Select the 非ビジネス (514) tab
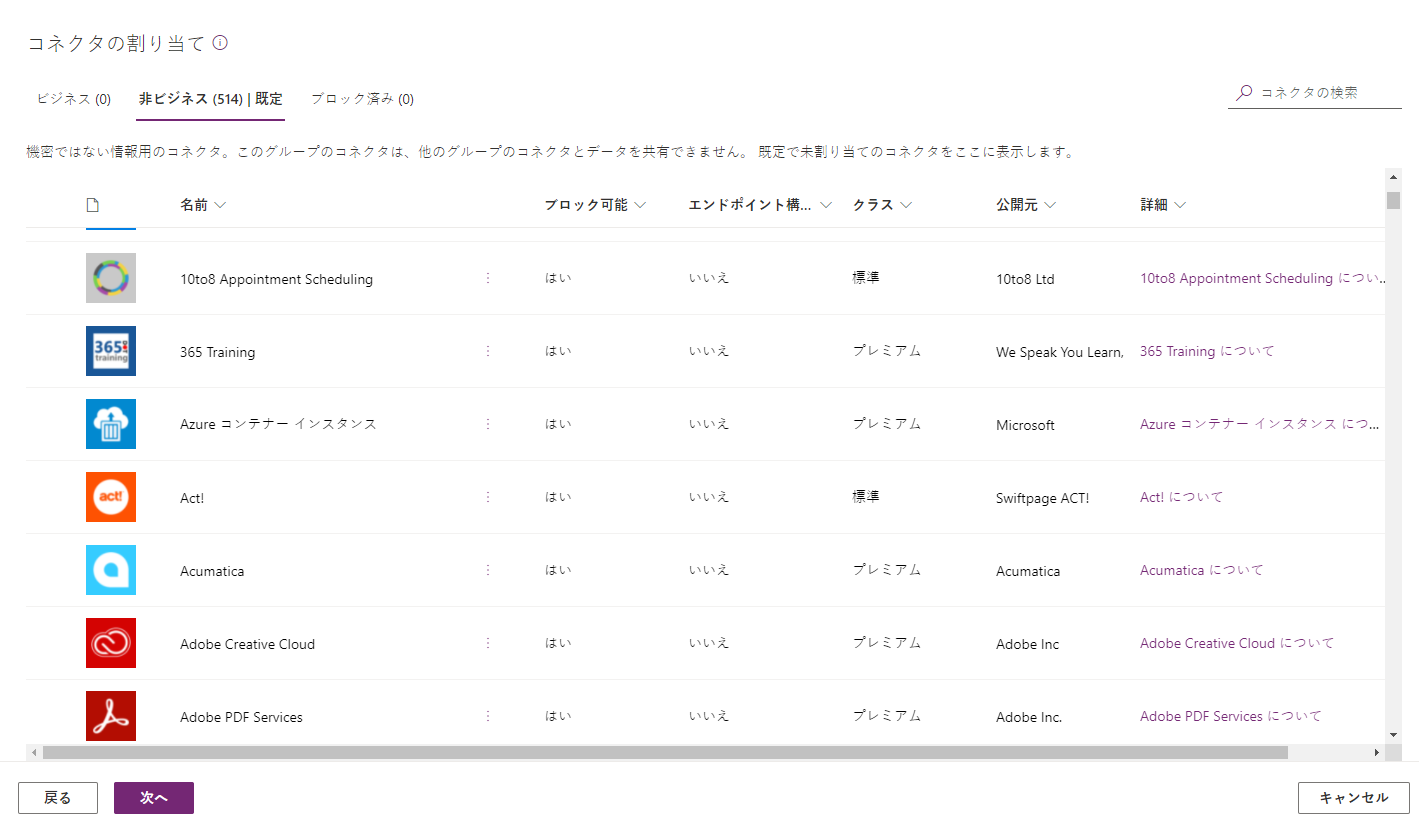The height and width of the screenshot is (825, 1419). click(210, 99)
